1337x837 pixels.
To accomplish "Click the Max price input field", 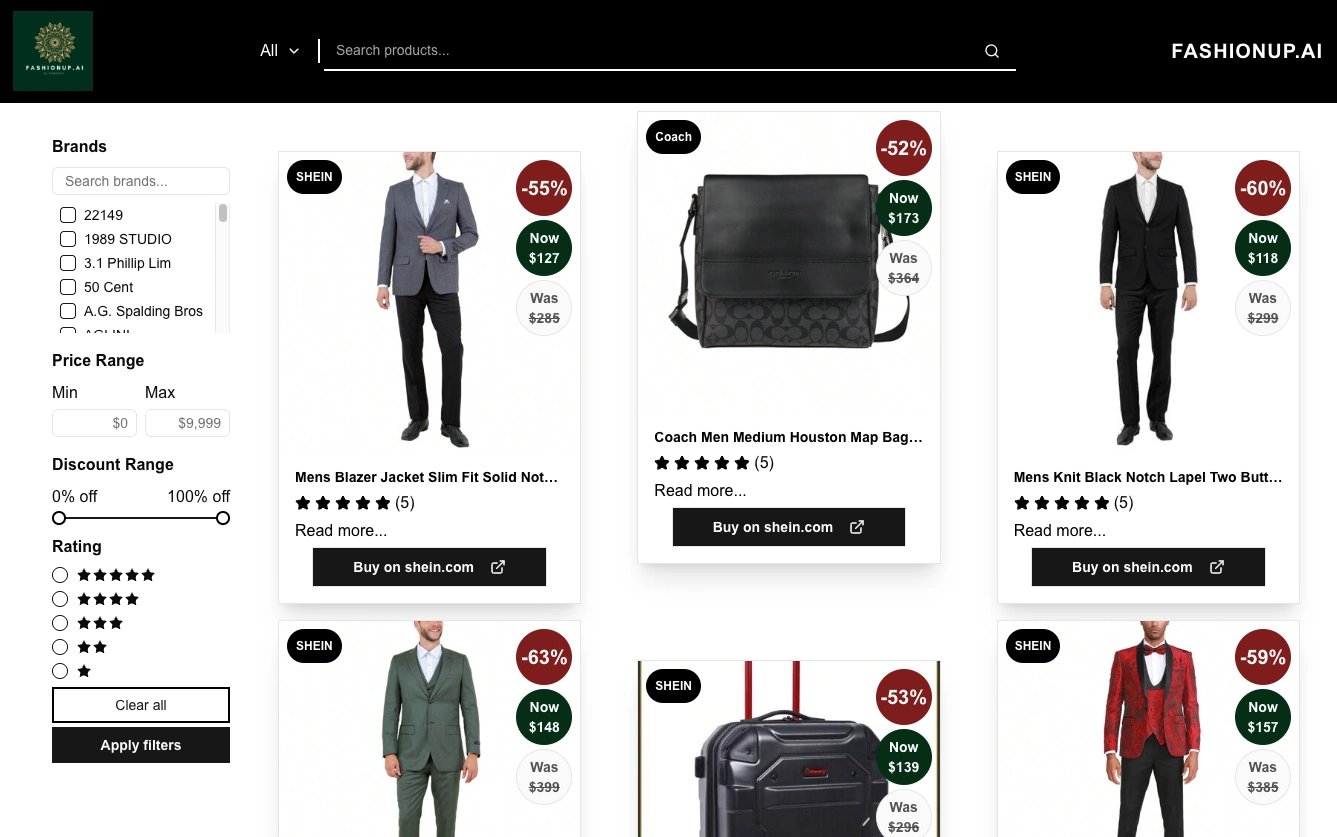I will (x=187, y=423).
